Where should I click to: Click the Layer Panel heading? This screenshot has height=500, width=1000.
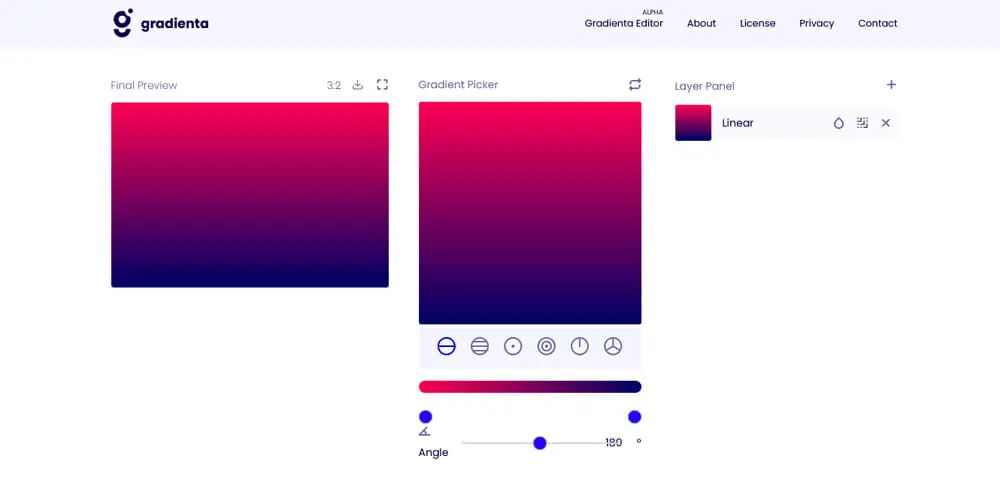[705, 86]
